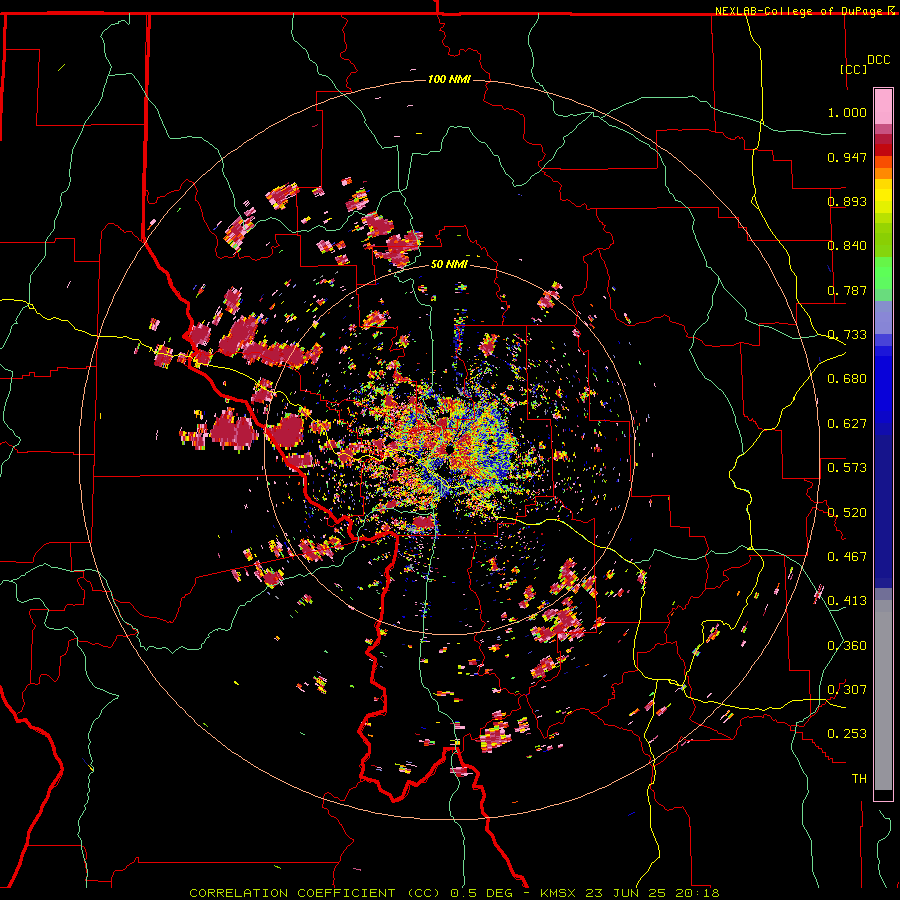Click the pink top segment of color bar
900x900 pixels.
883,107
